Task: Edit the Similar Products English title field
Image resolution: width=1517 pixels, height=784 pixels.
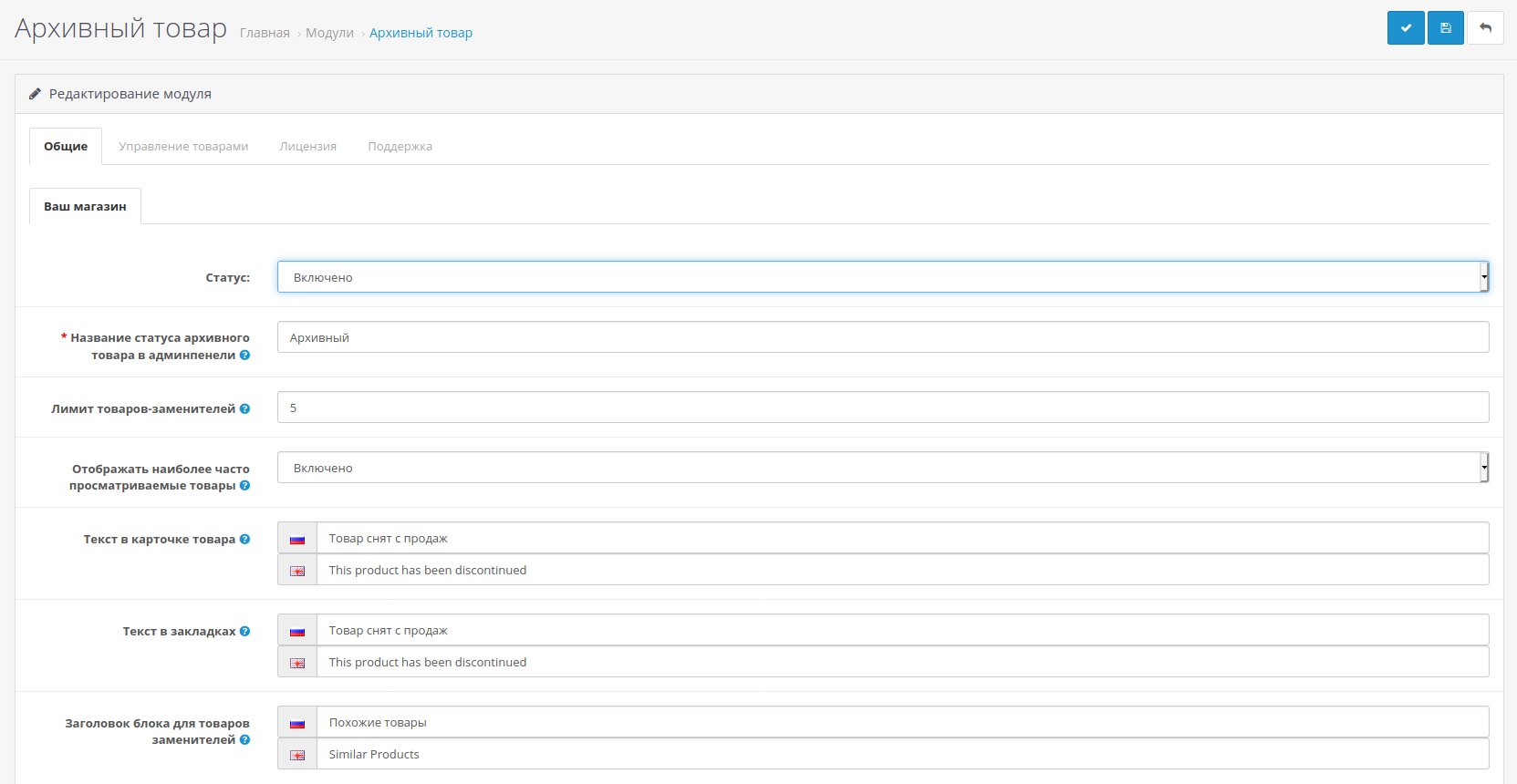Action: [x=901, y=755]
